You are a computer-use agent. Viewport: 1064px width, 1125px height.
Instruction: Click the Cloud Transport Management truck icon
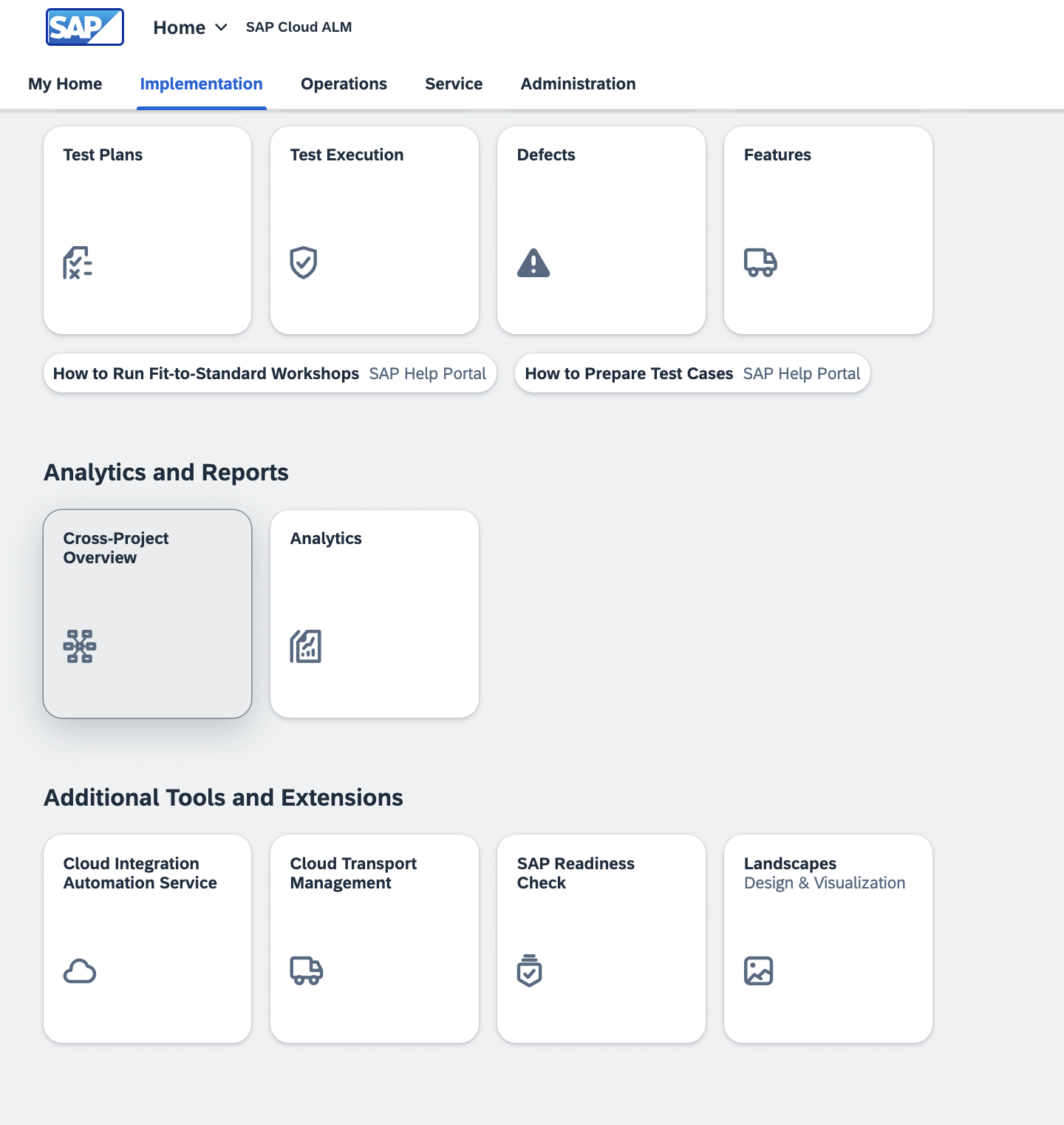point(306,971)
